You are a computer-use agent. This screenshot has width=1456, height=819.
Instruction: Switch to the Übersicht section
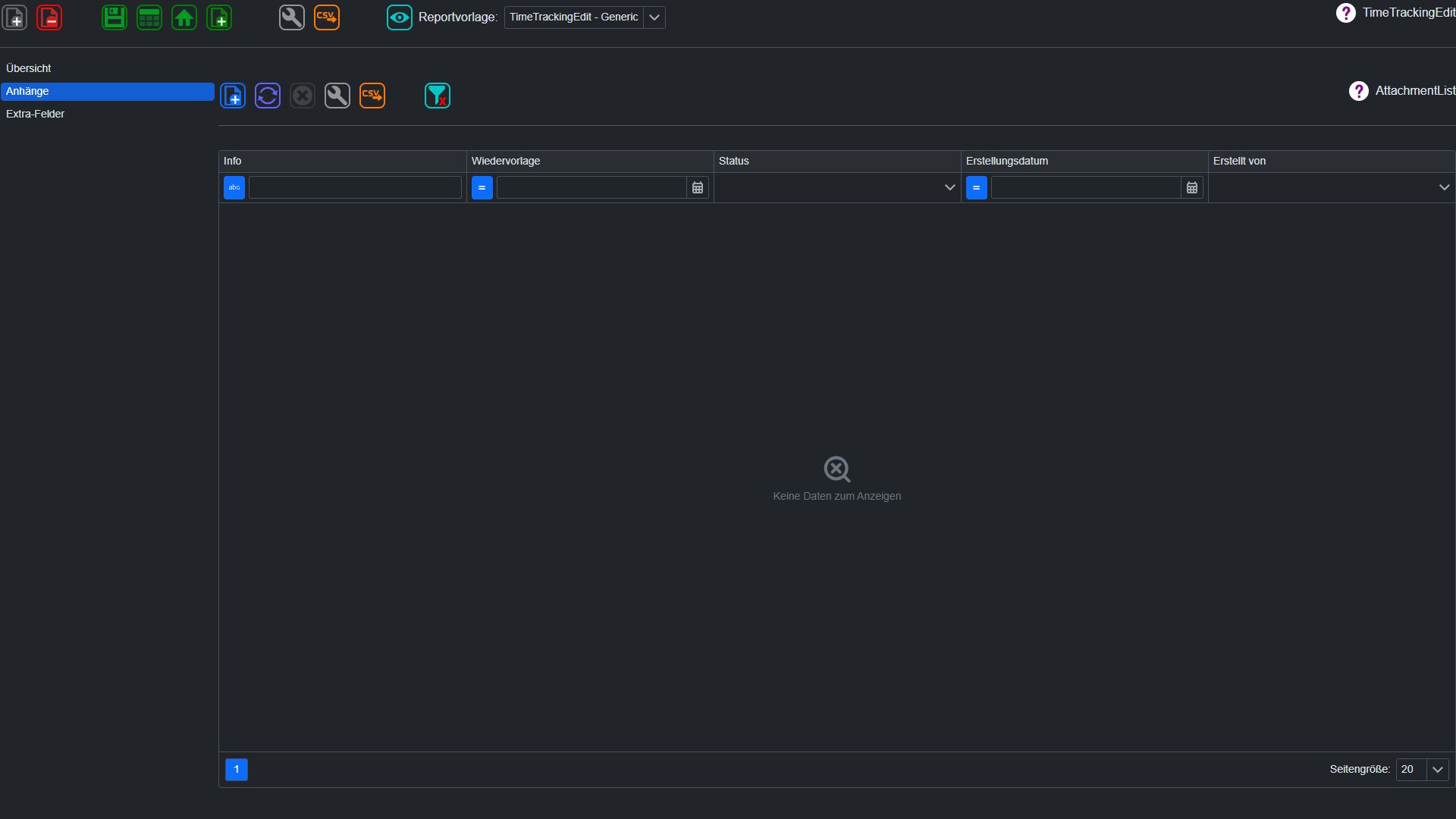click(x=108, y=69)
